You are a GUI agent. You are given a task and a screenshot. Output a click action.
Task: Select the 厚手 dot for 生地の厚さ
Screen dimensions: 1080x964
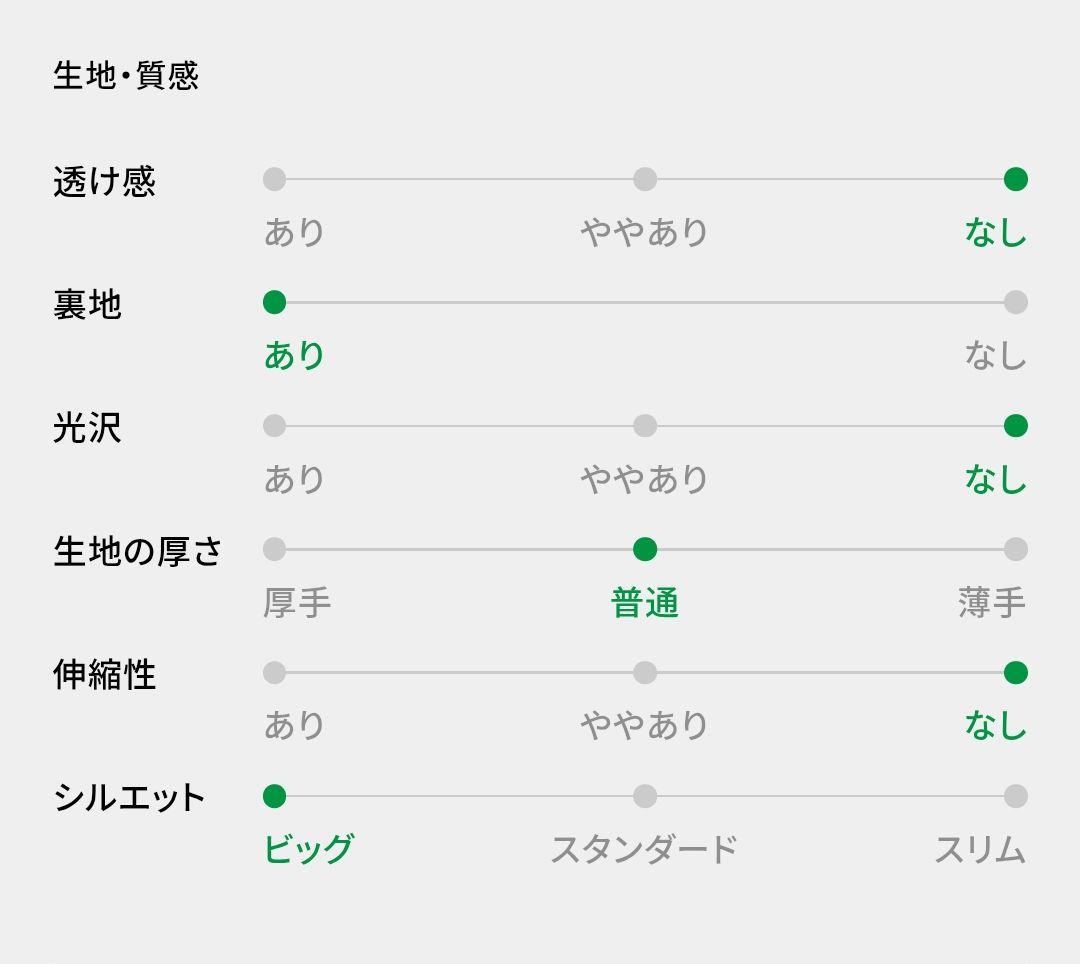274,549
